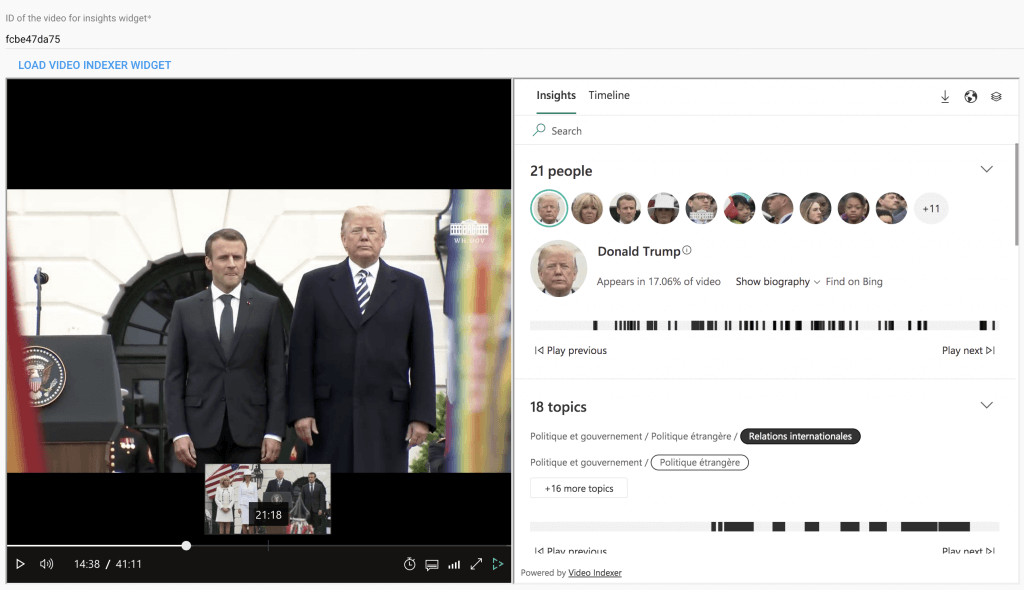Enter fullscreen mode

point(476,564)
